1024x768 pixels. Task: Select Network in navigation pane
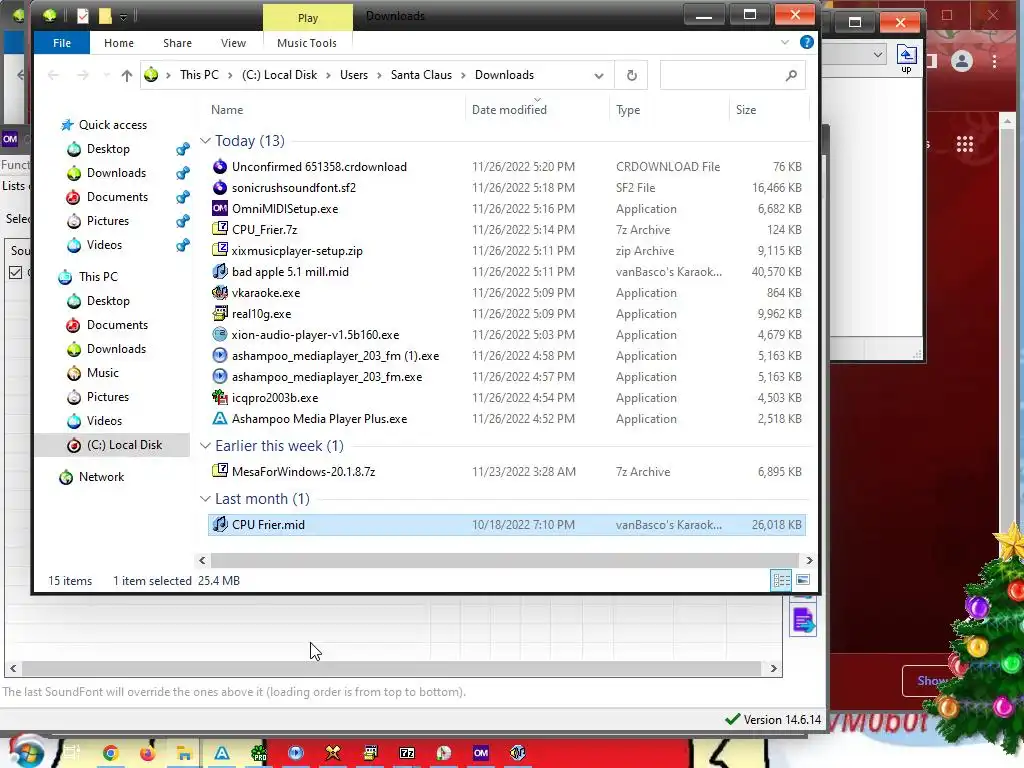101,477
